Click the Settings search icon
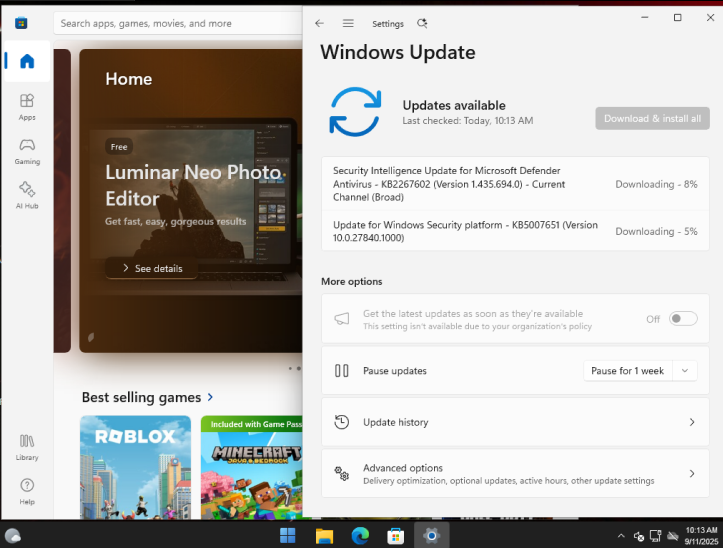 (x=422, y=23)
